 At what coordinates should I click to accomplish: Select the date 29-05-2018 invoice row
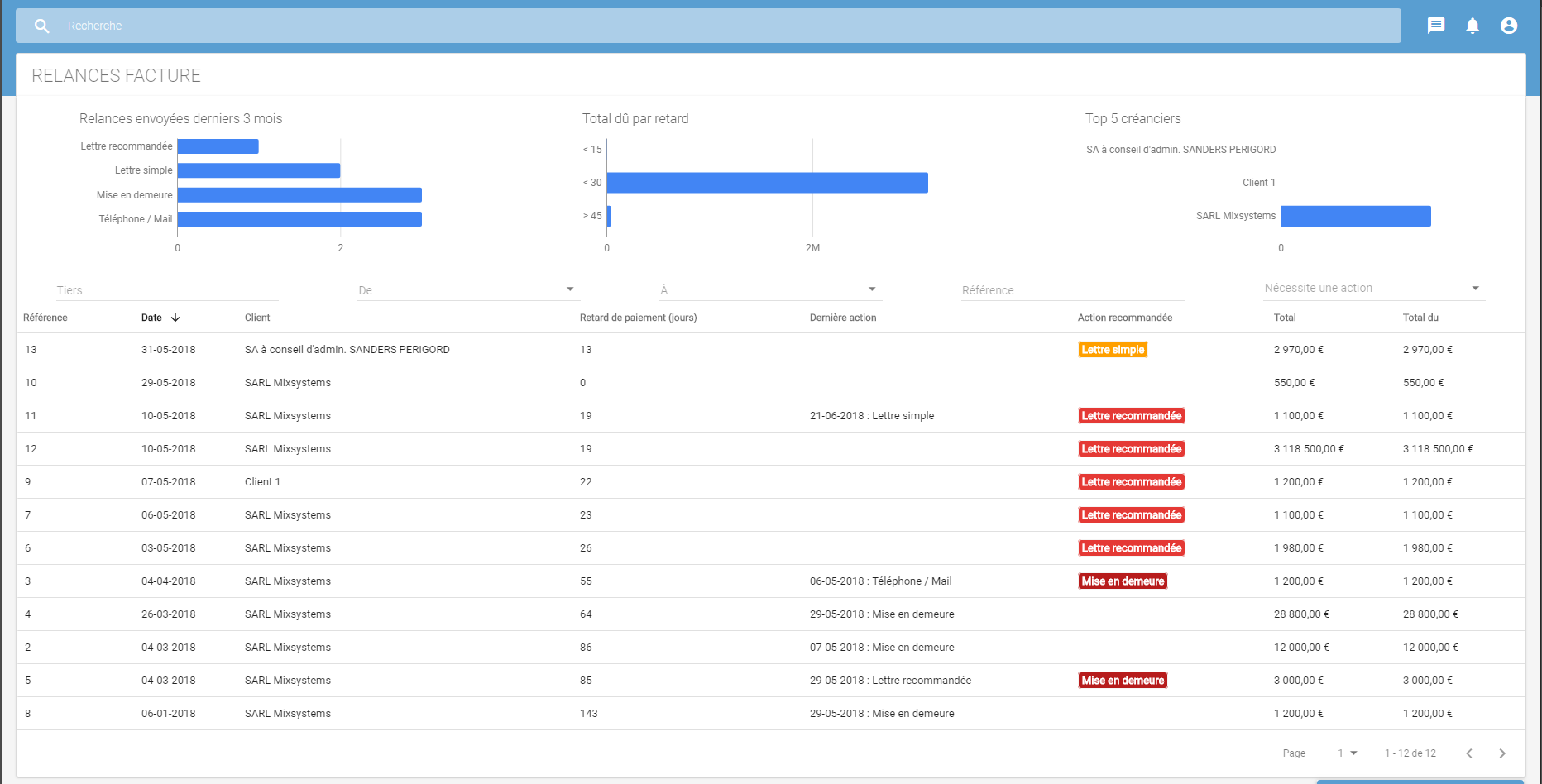point(771,383)
